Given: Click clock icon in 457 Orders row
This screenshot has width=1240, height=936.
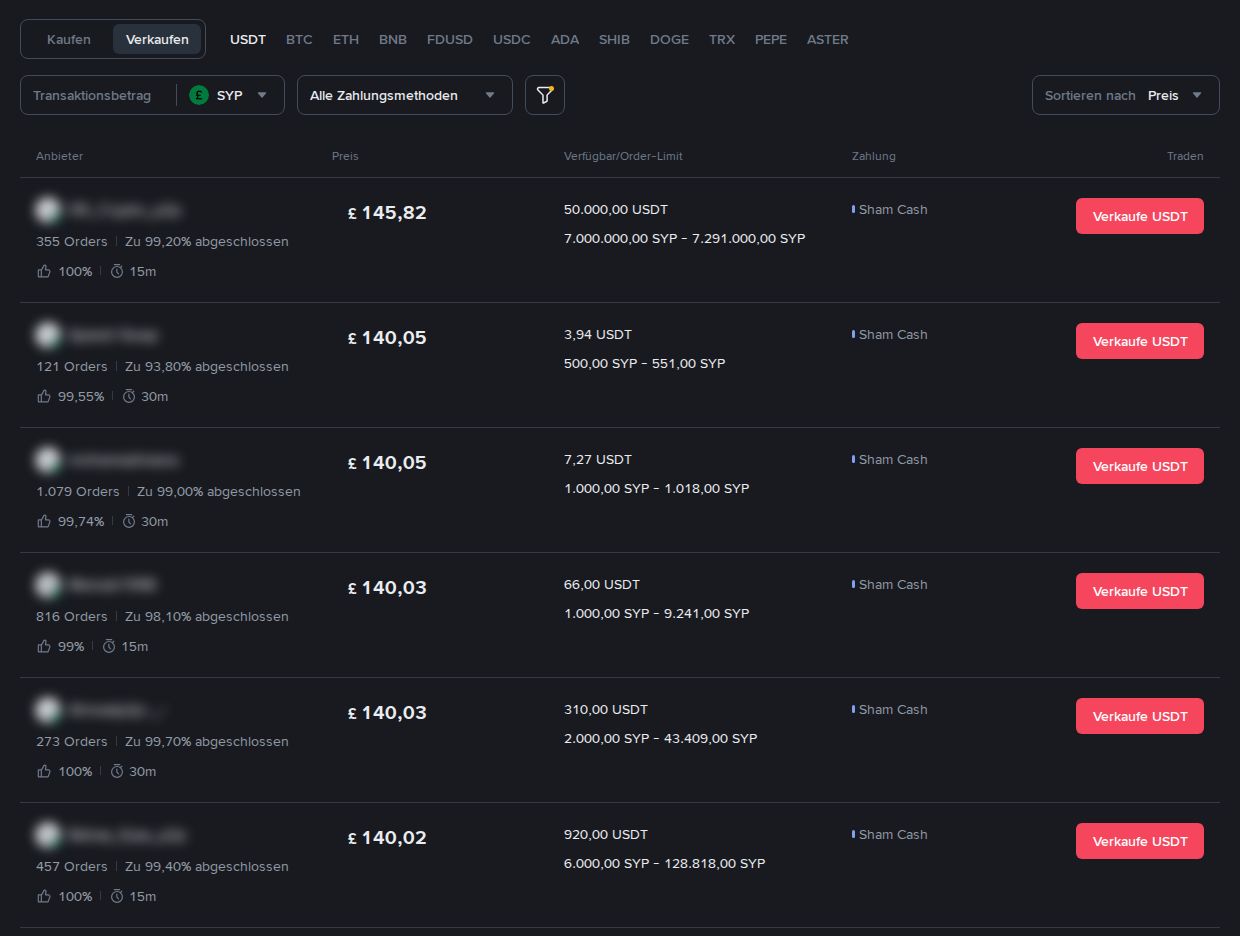Looking at the screenshot, I should coord(117,896).
